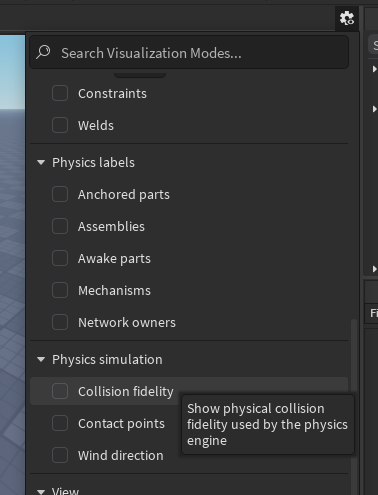
Task: Turn on Collision fidelity checkbox
Action: (60, 391)
